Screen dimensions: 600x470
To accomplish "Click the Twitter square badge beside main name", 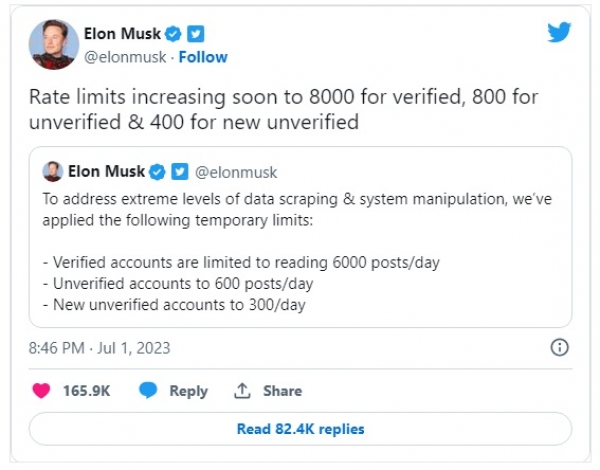I will pyautogui.click(x=196, y=34).
